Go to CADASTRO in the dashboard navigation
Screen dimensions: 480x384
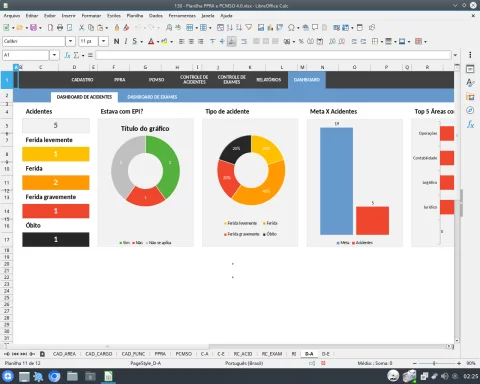(82, 80)
